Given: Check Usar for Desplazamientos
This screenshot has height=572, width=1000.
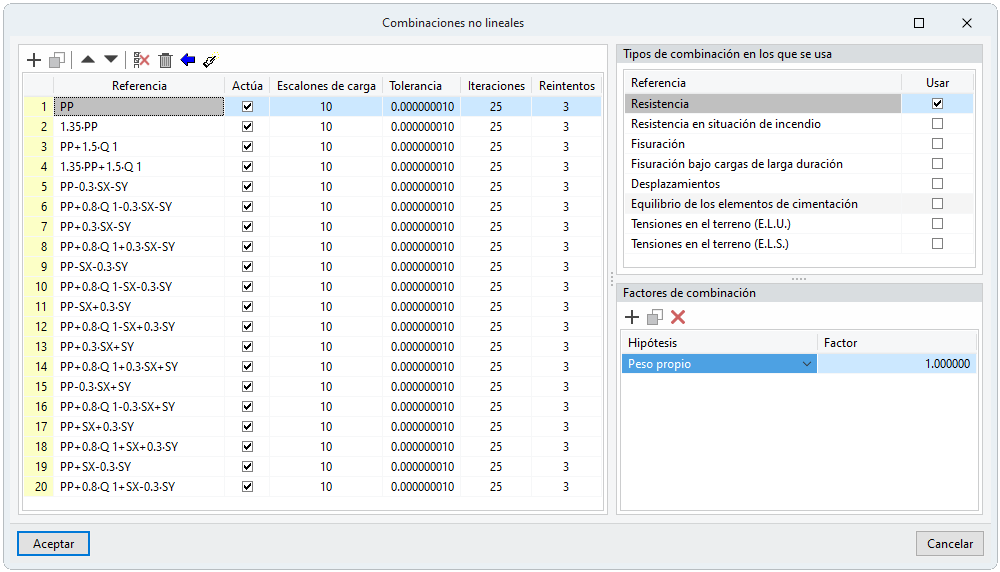Looking at the screenshot, I should point(937,184).
